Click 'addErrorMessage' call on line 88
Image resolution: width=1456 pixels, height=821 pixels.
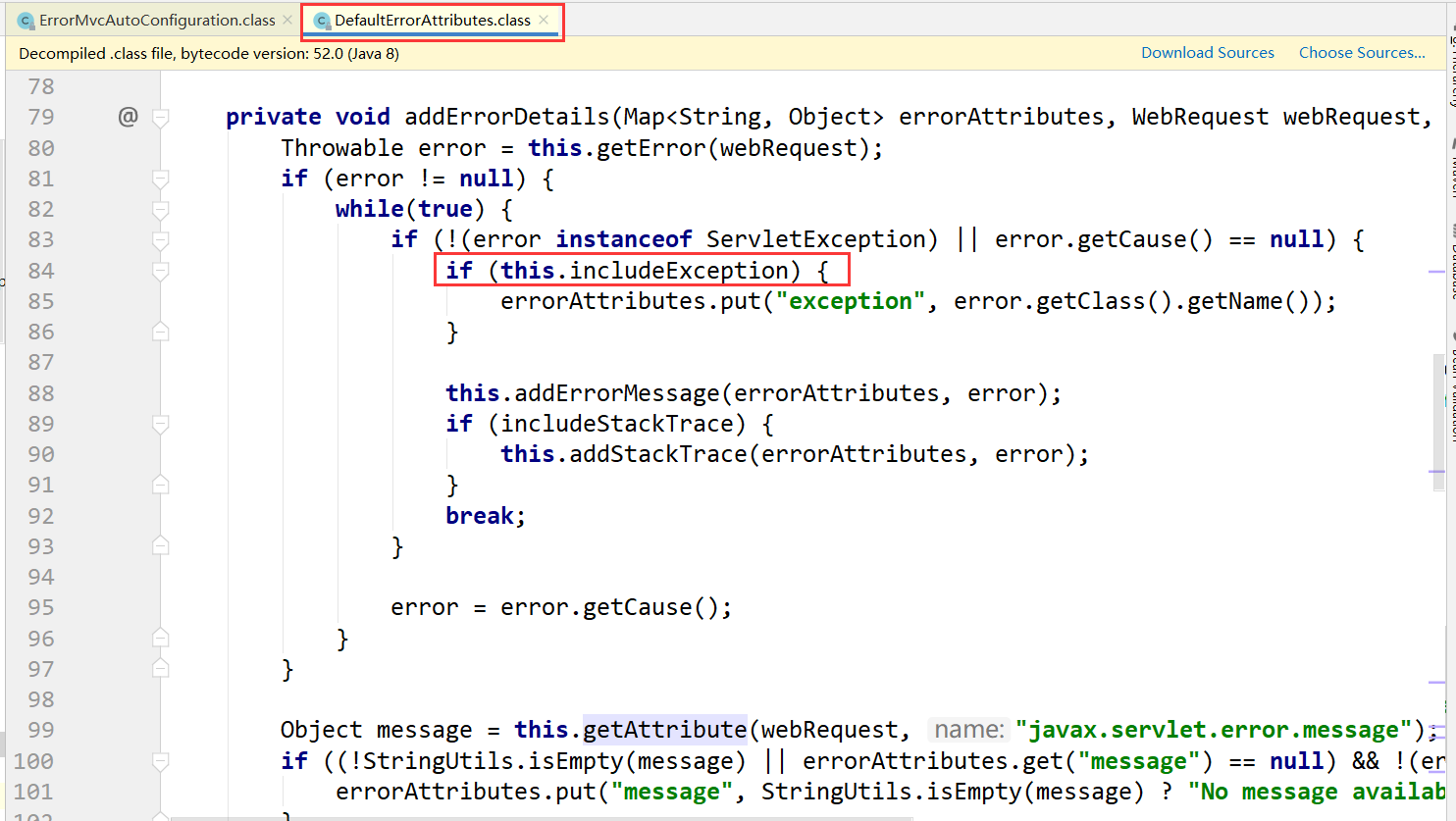coord(617,393)
